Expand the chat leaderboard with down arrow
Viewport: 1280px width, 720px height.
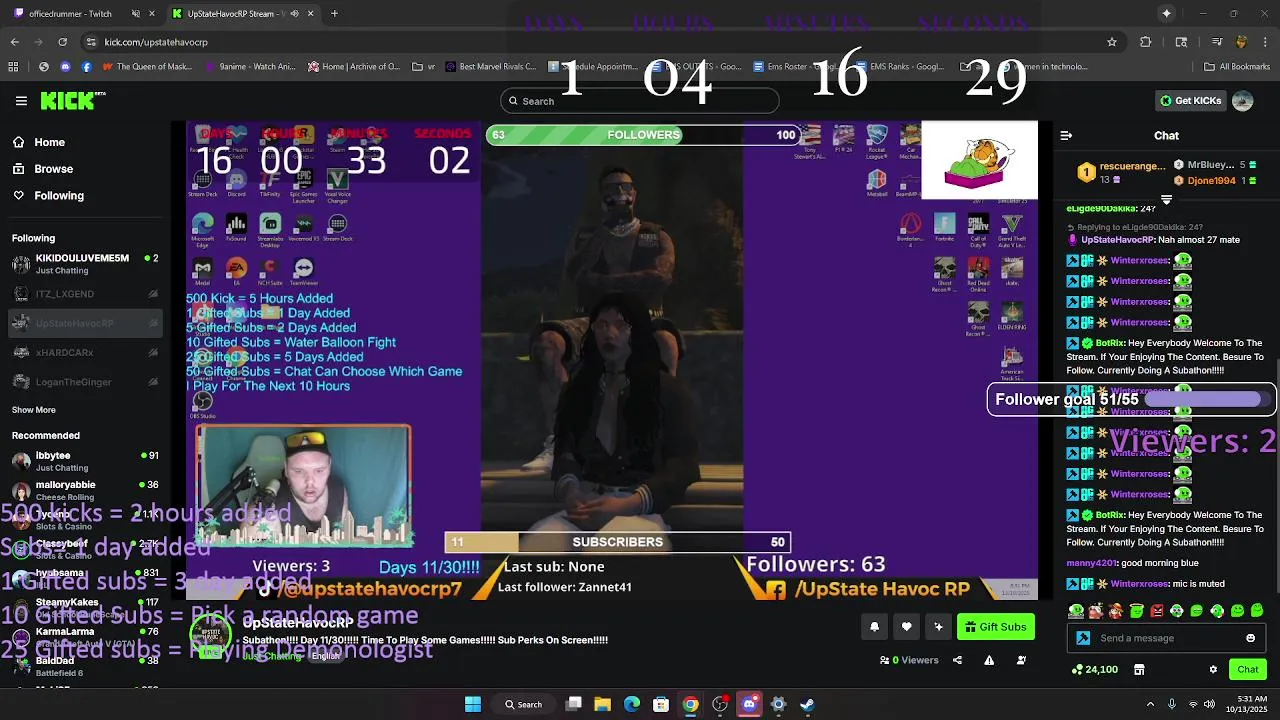pyautogui.click(x=1166, y=200)
